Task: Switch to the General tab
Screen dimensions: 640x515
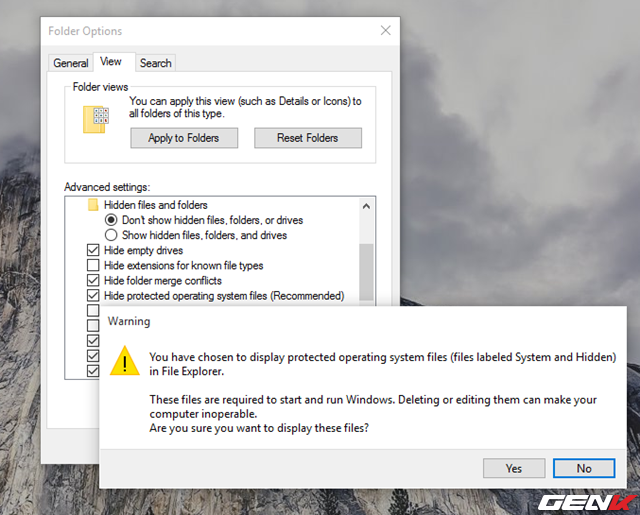Action: coord(71,63)
